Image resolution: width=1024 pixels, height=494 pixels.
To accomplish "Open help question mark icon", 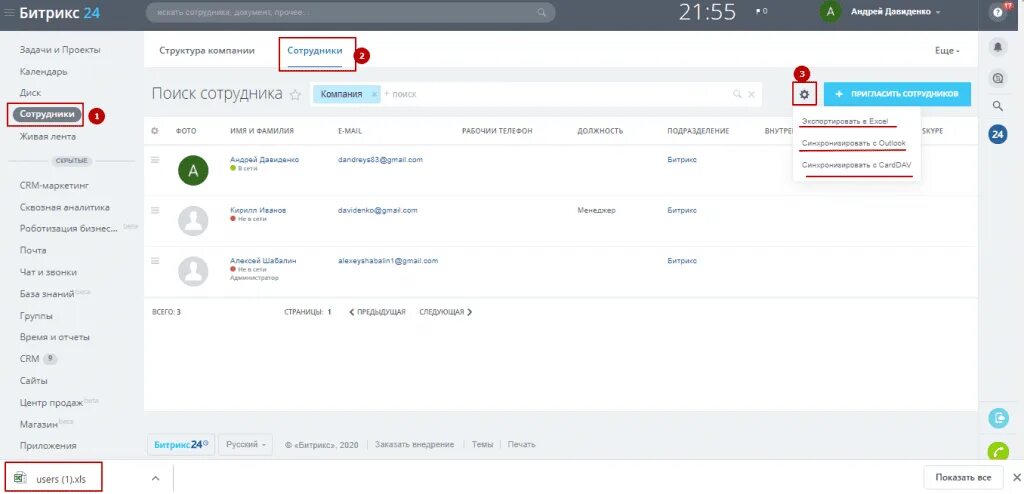I will point(997,12).
